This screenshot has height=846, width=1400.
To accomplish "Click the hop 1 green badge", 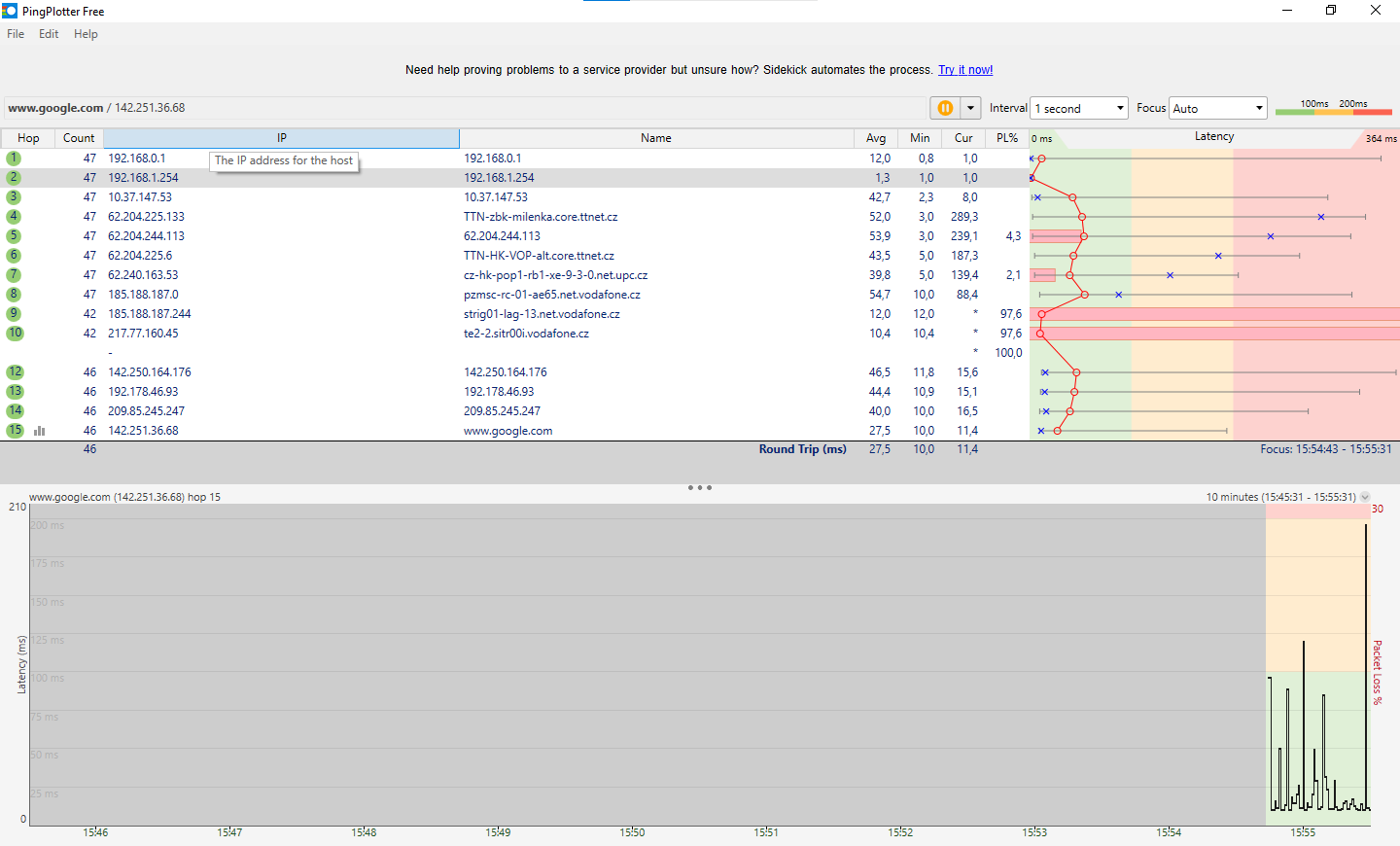I will (14, 159).
